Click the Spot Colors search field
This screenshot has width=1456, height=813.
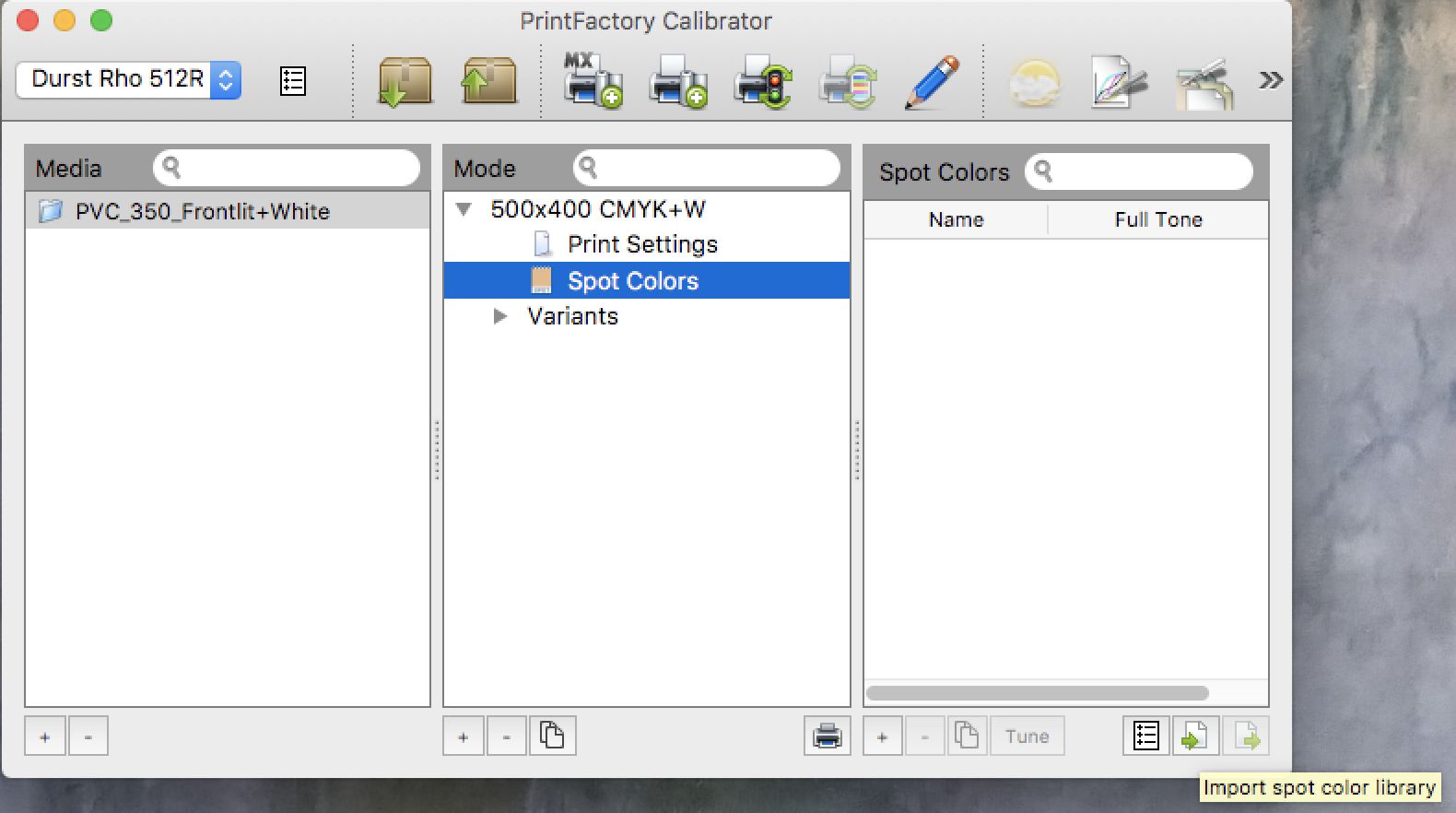(1139, 171)
